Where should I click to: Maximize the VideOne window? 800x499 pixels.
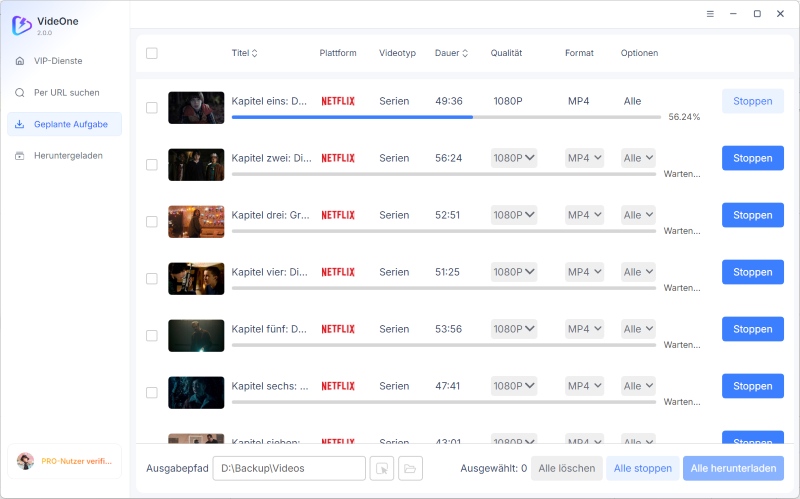pos(757,14)
